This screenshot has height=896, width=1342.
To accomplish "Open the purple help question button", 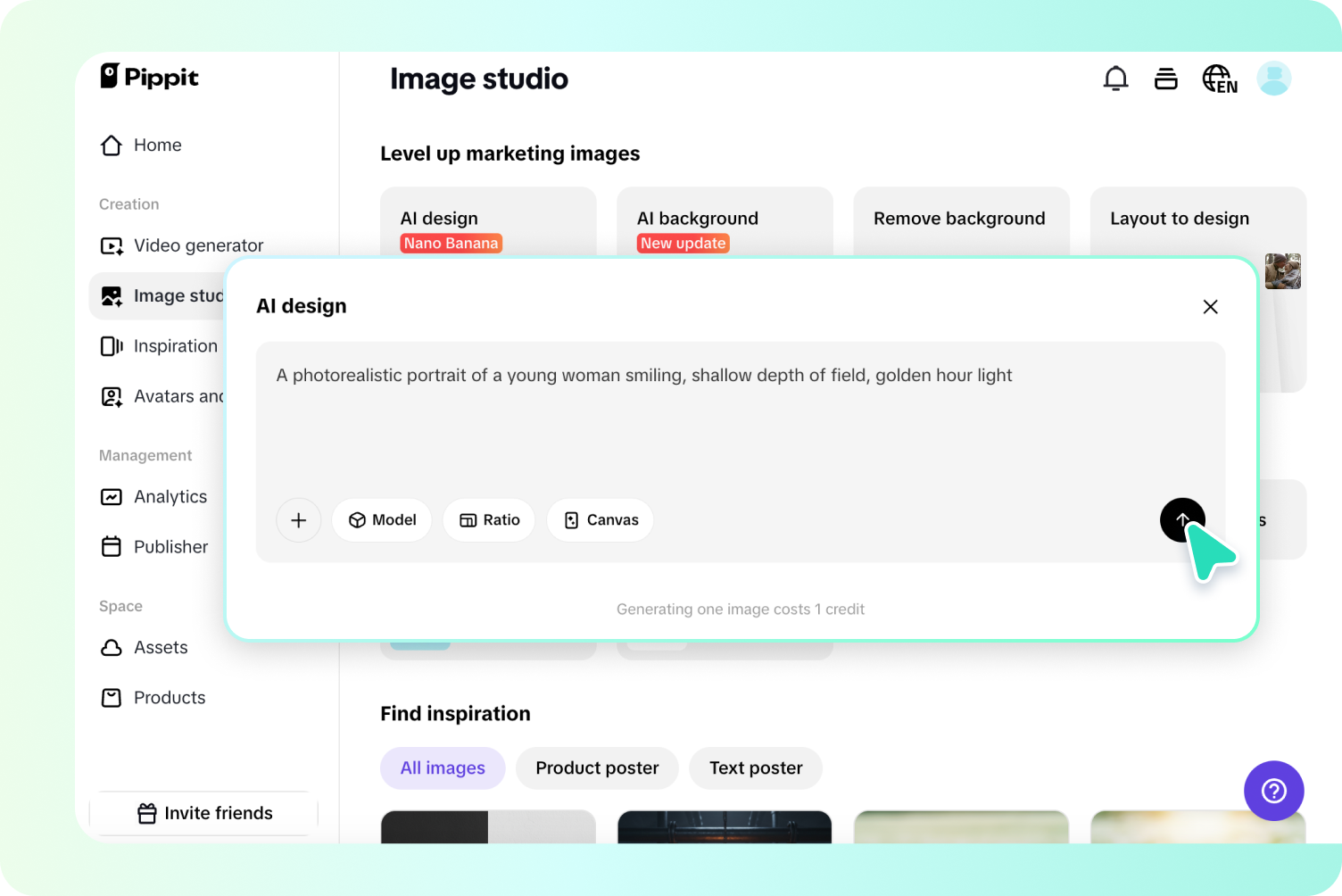I will (1273, 791).
